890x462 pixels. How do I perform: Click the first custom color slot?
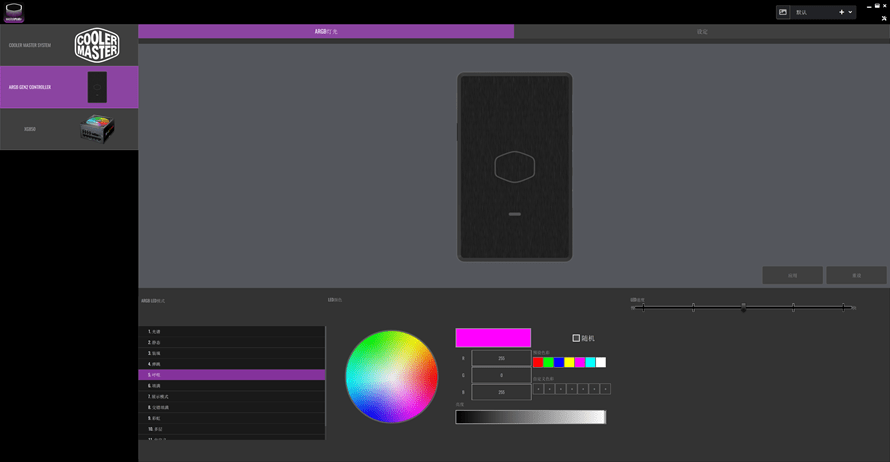coord(538,389)
